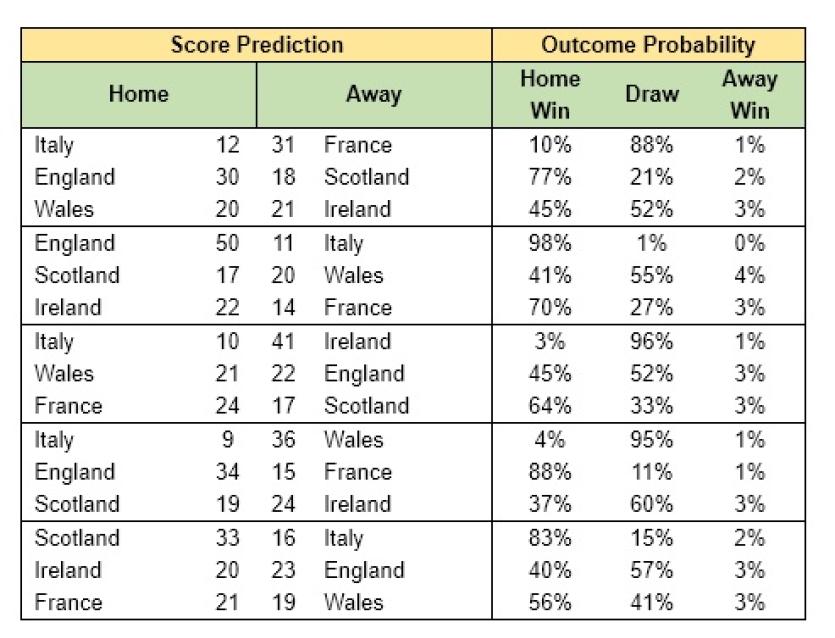Select the 95% draw probability cell
Screen dimensions: 835x638
(x=650, y=439)
